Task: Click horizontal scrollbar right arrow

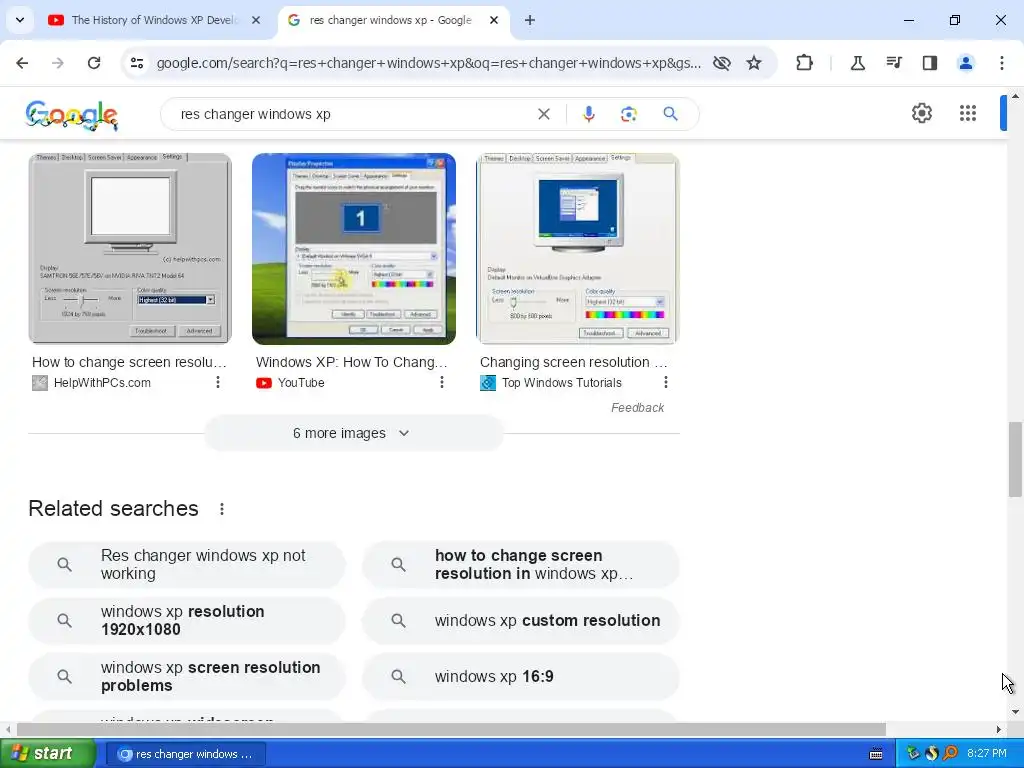Action: coord(999,729)
